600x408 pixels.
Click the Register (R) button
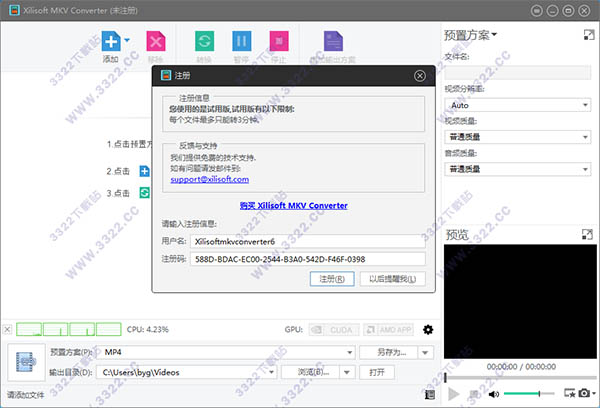(332, 279)
